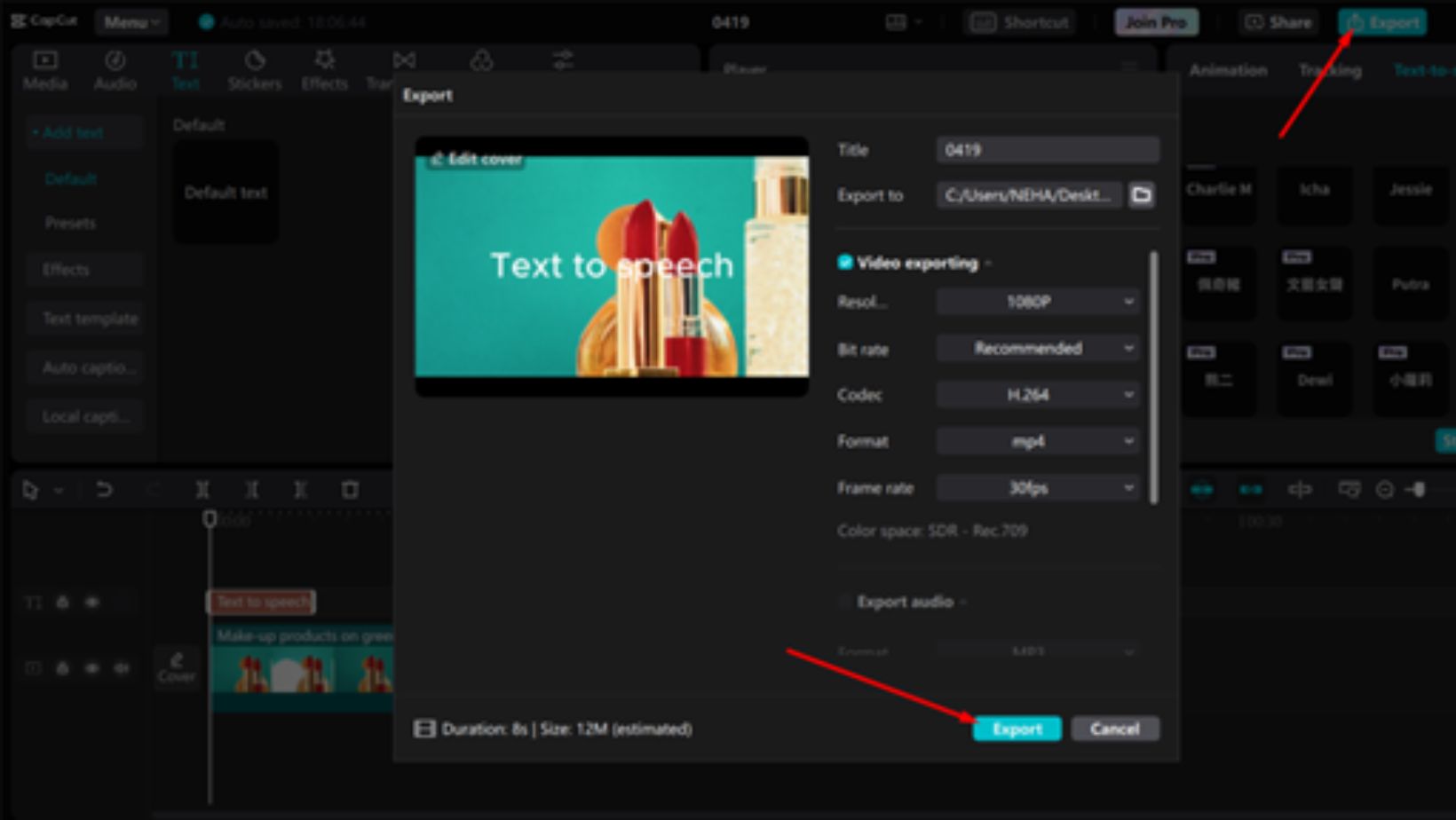Screen dimensions: 1456x820
Task: Click the Join Pro button
Action: click(1156, 22)
